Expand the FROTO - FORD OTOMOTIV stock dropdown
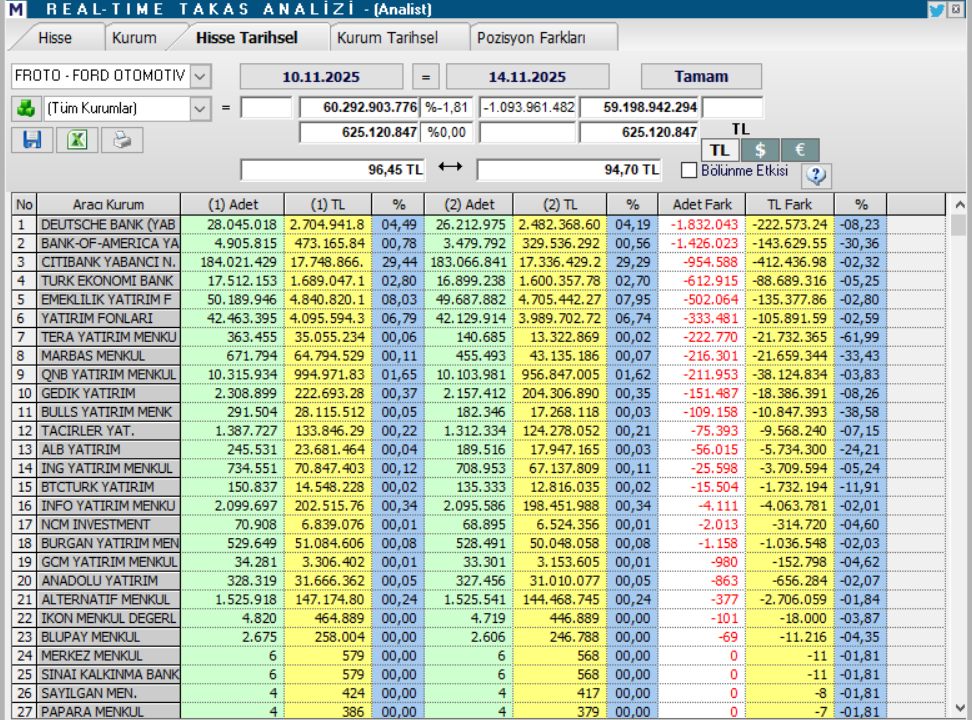Viewport: 972px width, 720px height. 200,76
